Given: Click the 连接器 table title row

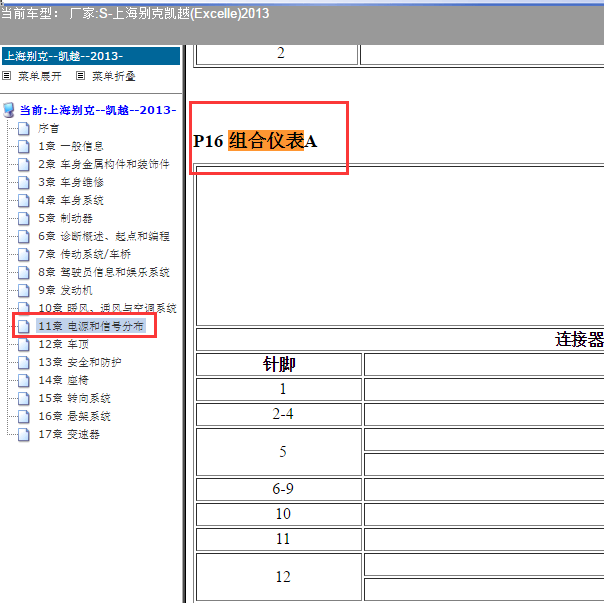Looking at the screenshot, I should coord(400,339).
